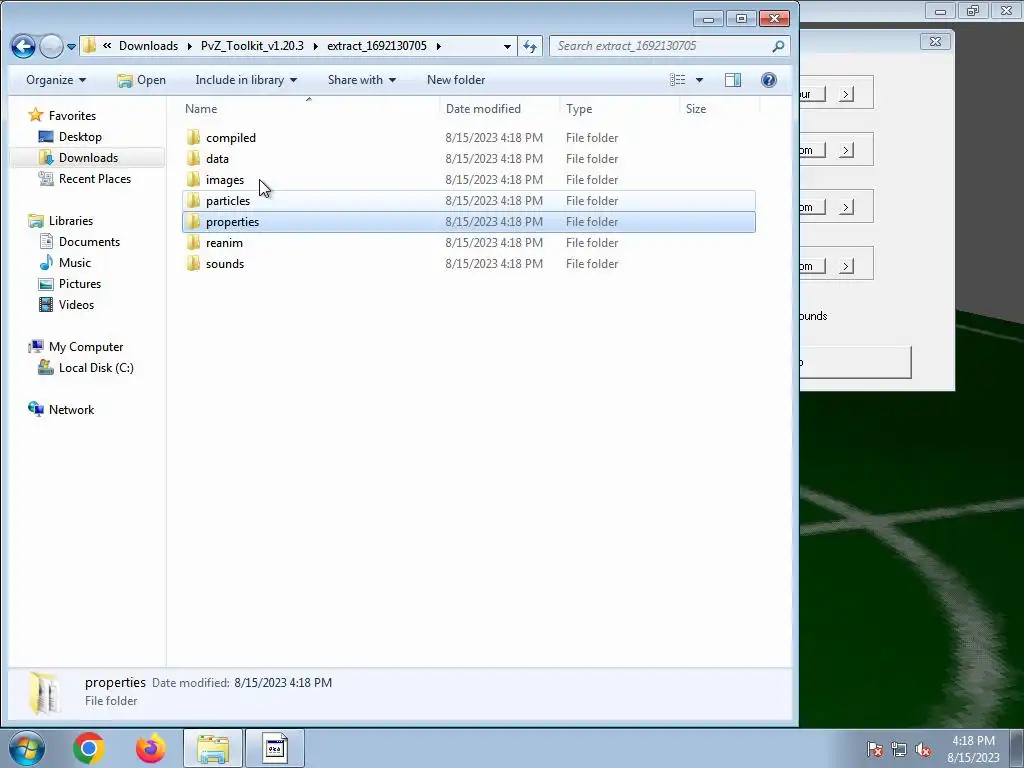Open Pictures library
Screen dimensions: 1024x768
80,283
